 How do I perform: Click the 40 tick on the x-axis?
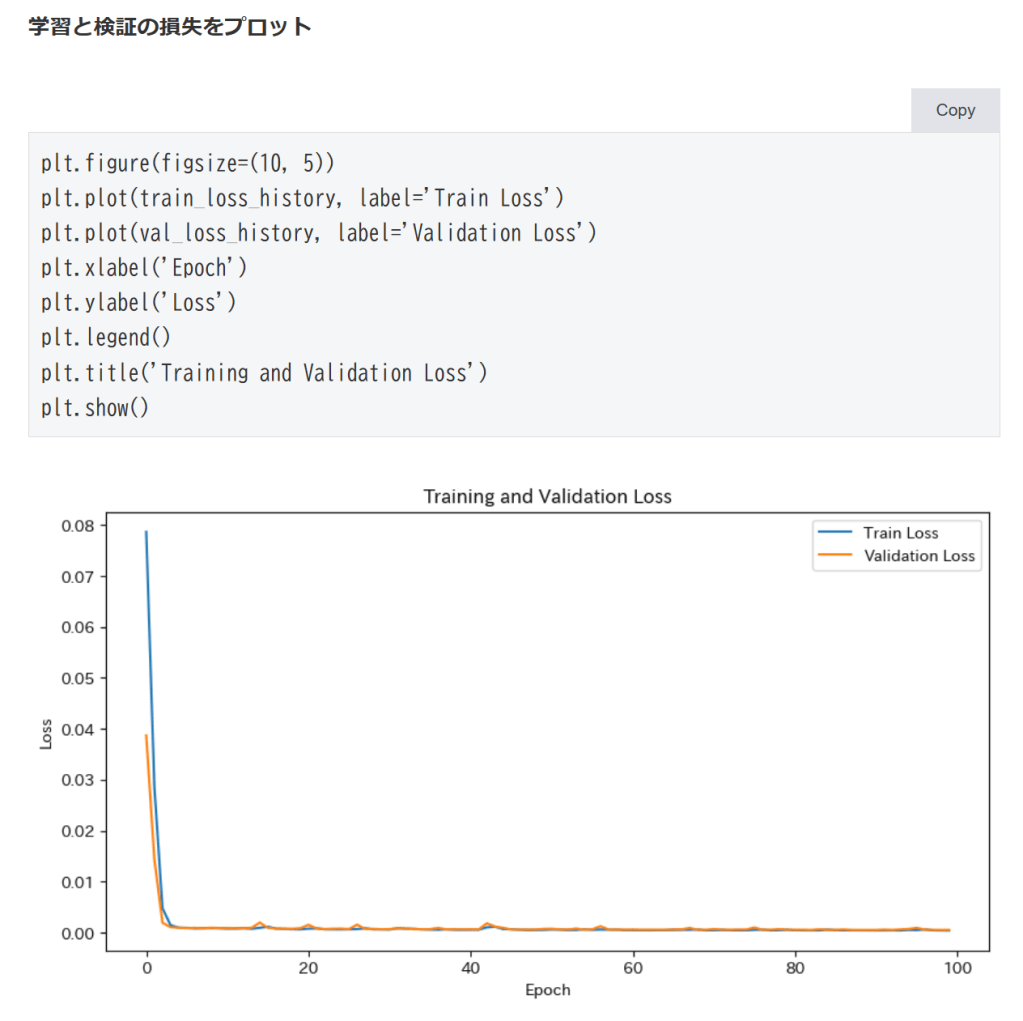(471, 968)
